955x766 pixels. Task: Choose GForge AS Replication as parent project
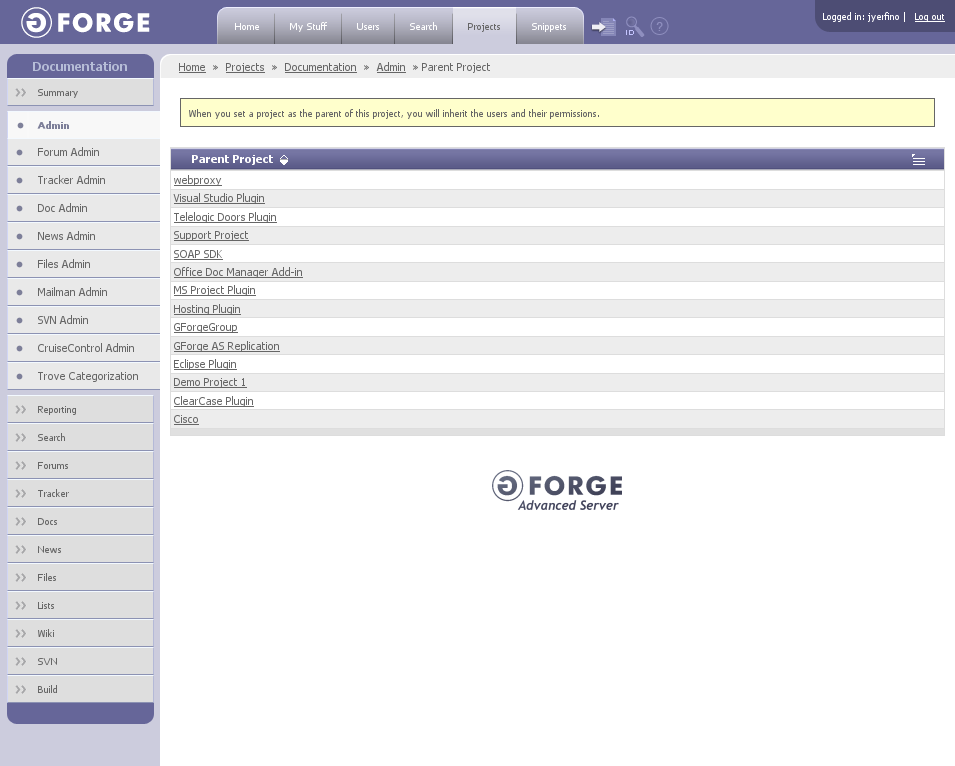(x=227, y=346)
